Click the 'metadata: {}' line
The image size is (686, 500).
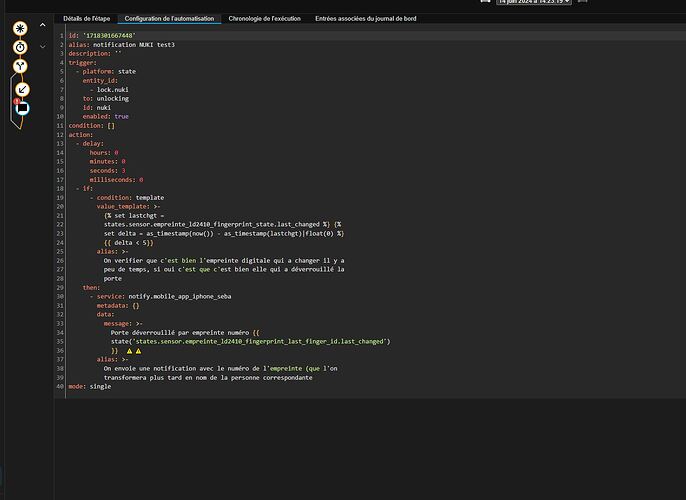tap(118, 306)
